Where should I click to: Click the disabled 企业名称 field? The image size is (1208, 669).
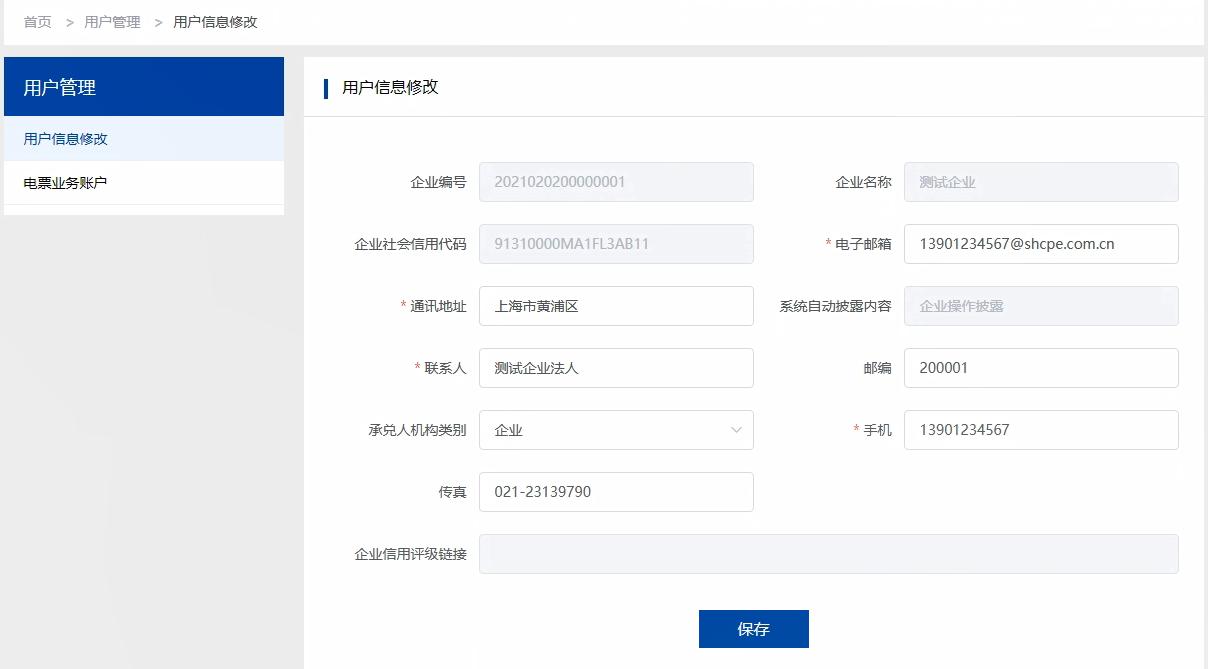[1040, 181]
